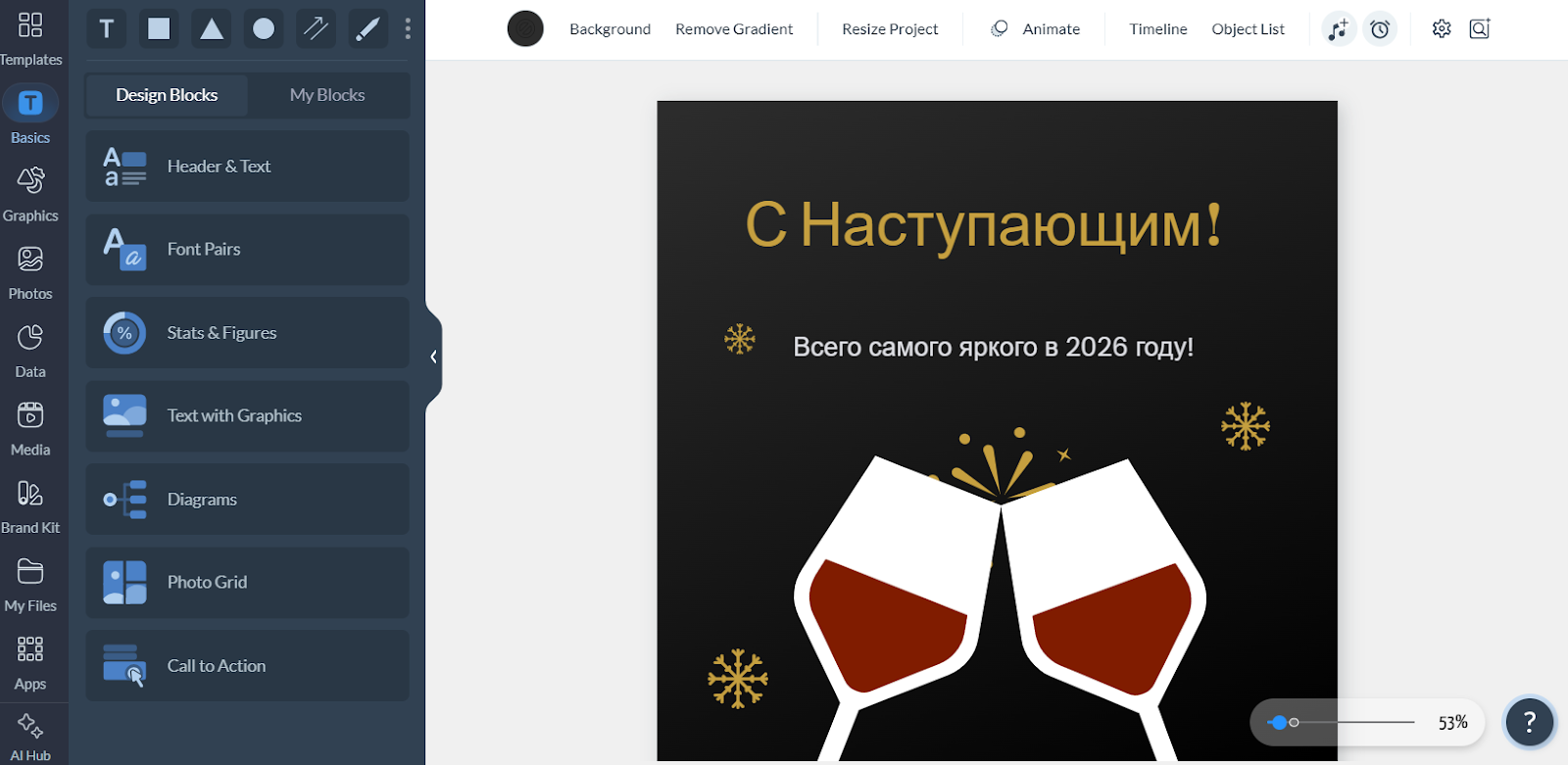The height and width of the screenshot is (765, 1568).
Task: Select the rectangle shape tool
Action: click(159, 28)
